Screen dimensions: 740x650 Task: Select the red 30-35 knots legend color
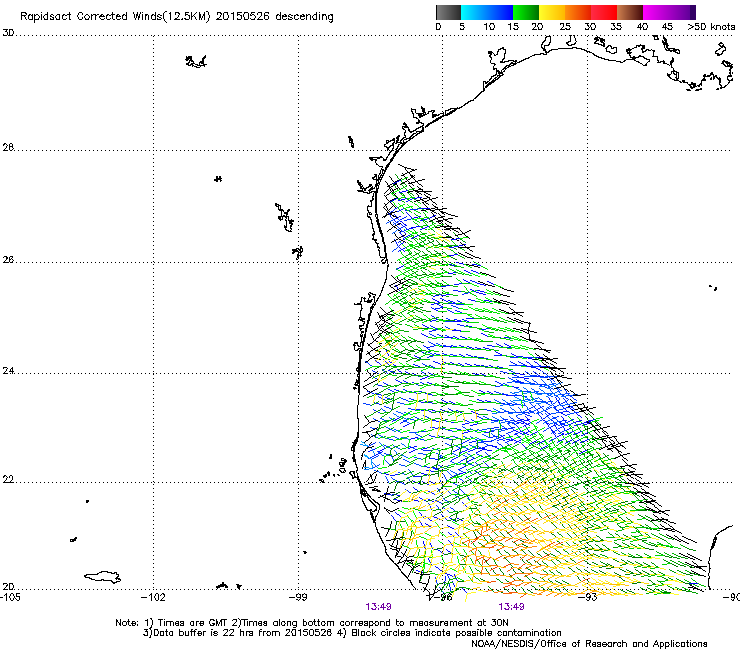604,12
